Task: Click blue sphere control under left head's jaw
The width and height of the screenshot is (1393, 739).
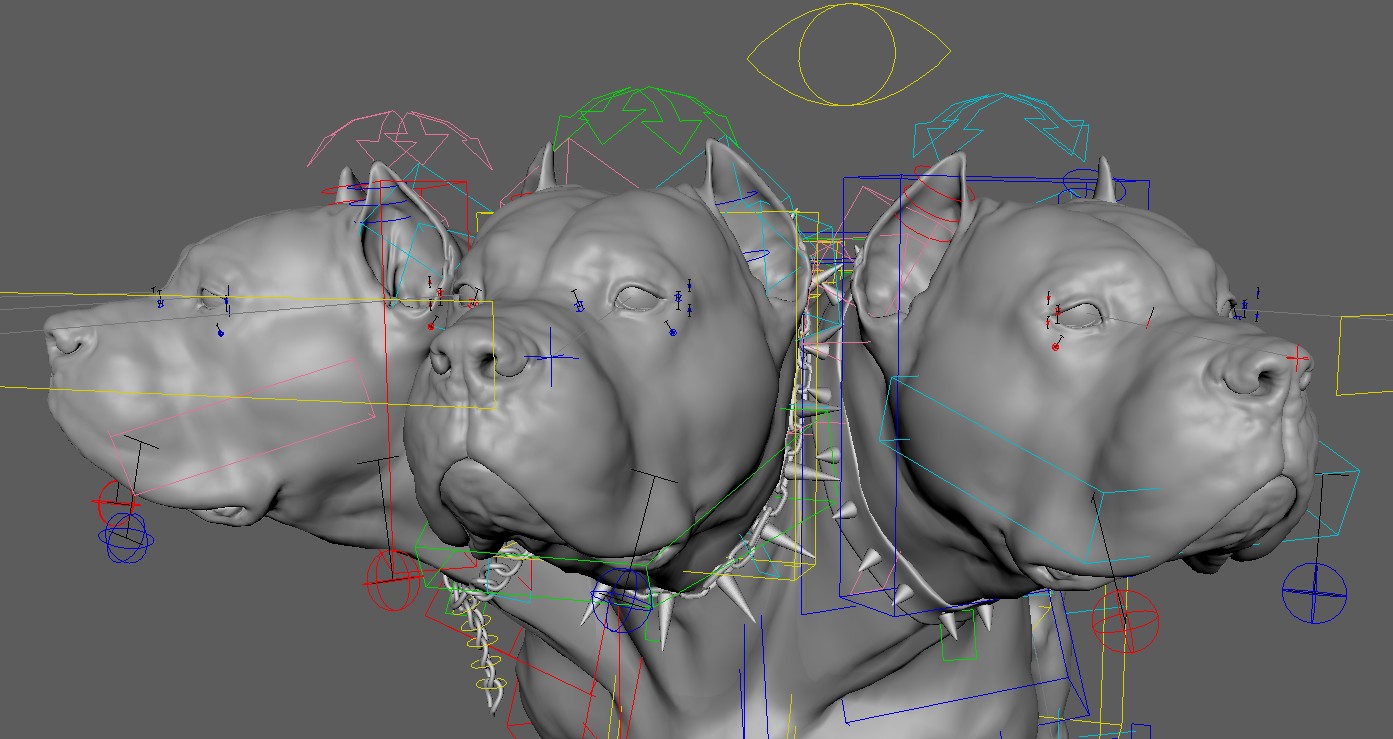Action: tap(126, 537)
